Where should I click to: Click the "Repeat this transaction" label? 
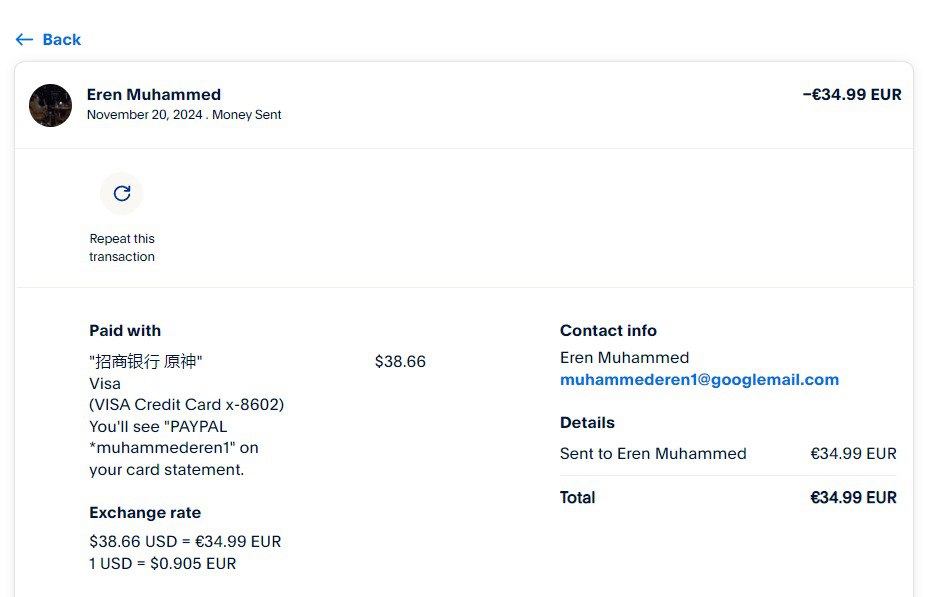tap(122, 248)
